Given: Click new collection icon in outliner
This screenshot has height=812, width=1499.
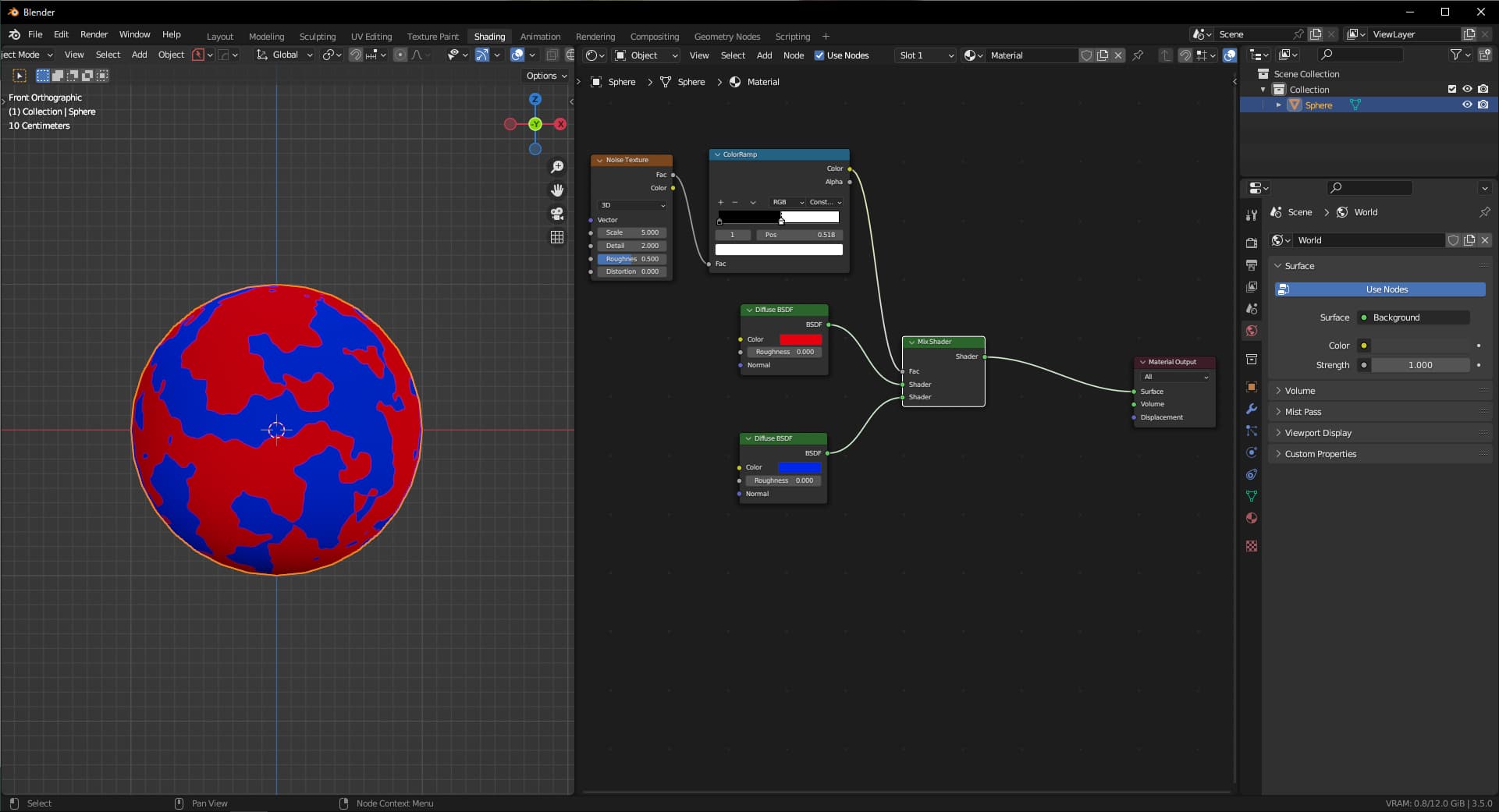Looking at the screenshot, I should (1484, 55).
